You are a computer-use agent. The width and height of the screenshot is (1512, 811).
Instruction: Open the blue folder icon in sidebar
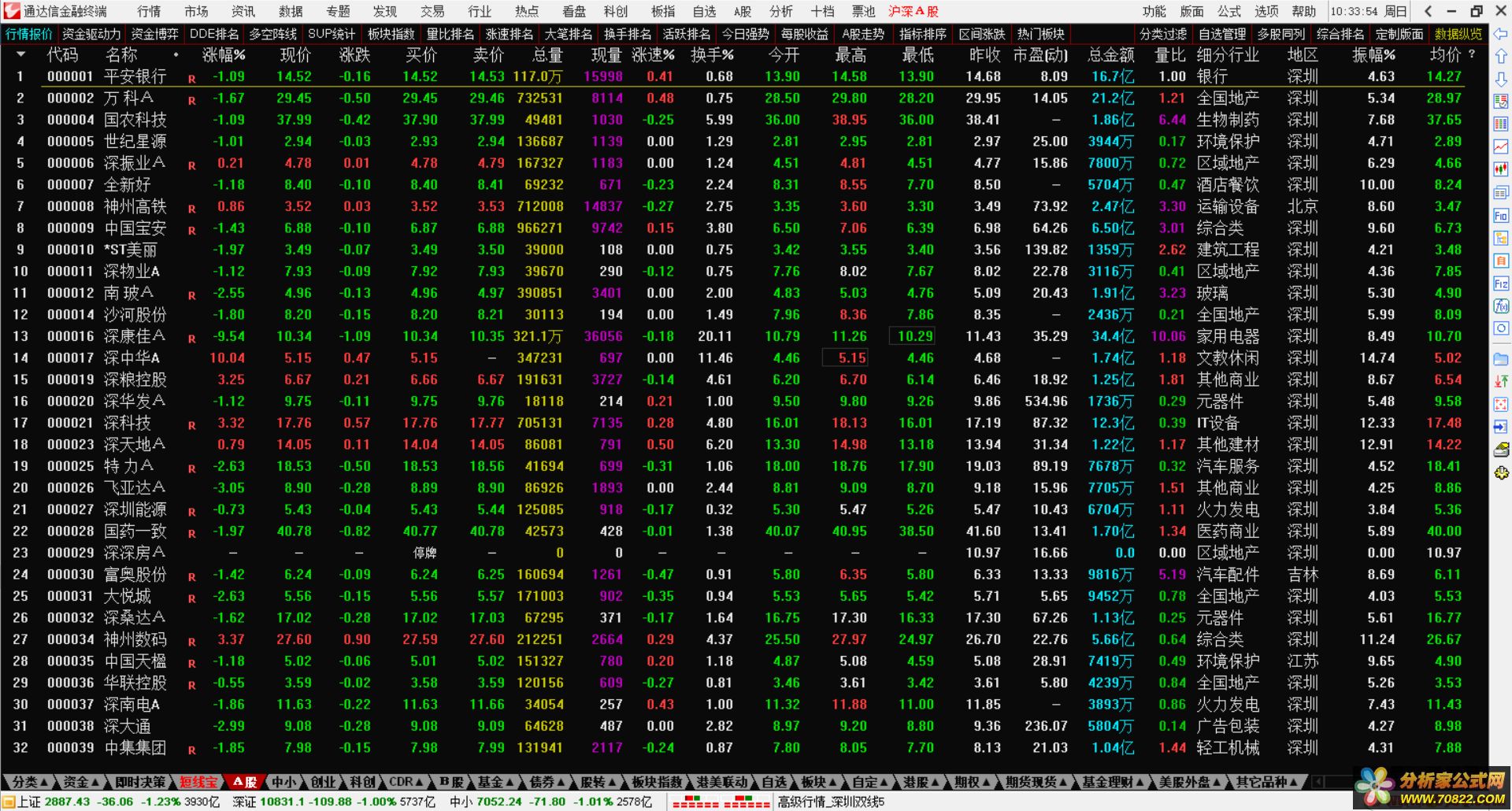[x=1501, y=359]
